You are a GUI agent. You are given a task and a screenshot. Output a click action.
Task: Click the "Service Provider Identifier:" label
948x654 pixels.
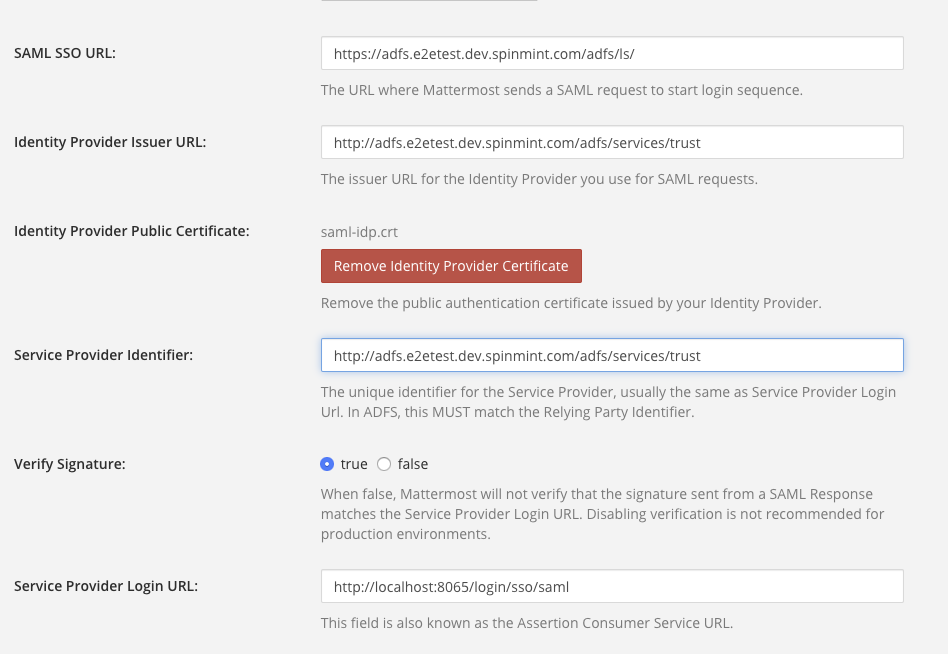click(x=103, y=355)
